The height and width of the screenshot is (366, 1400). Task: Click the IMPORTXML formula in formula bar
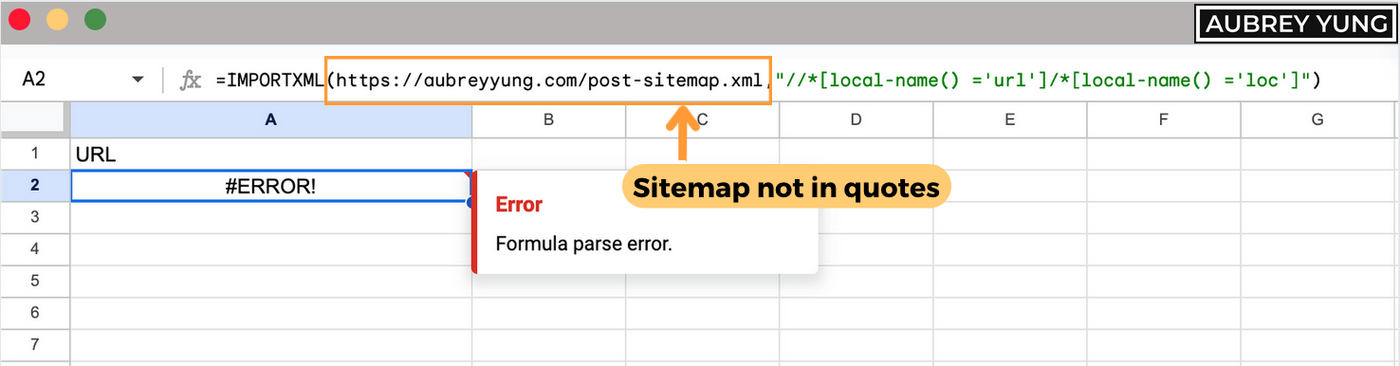click(x=768, y=80)
